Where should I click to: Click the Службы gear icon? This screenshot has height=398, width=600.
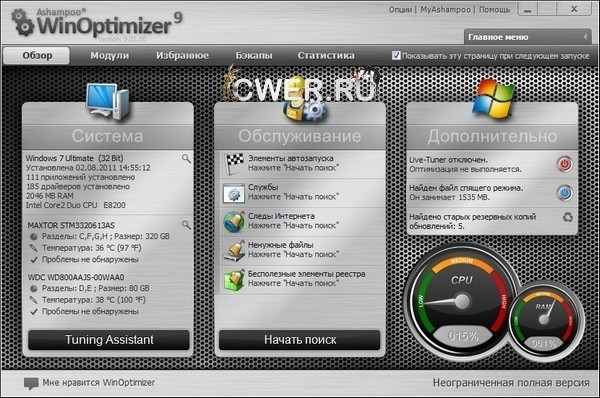pyautogui.click(x=233, y=193)
